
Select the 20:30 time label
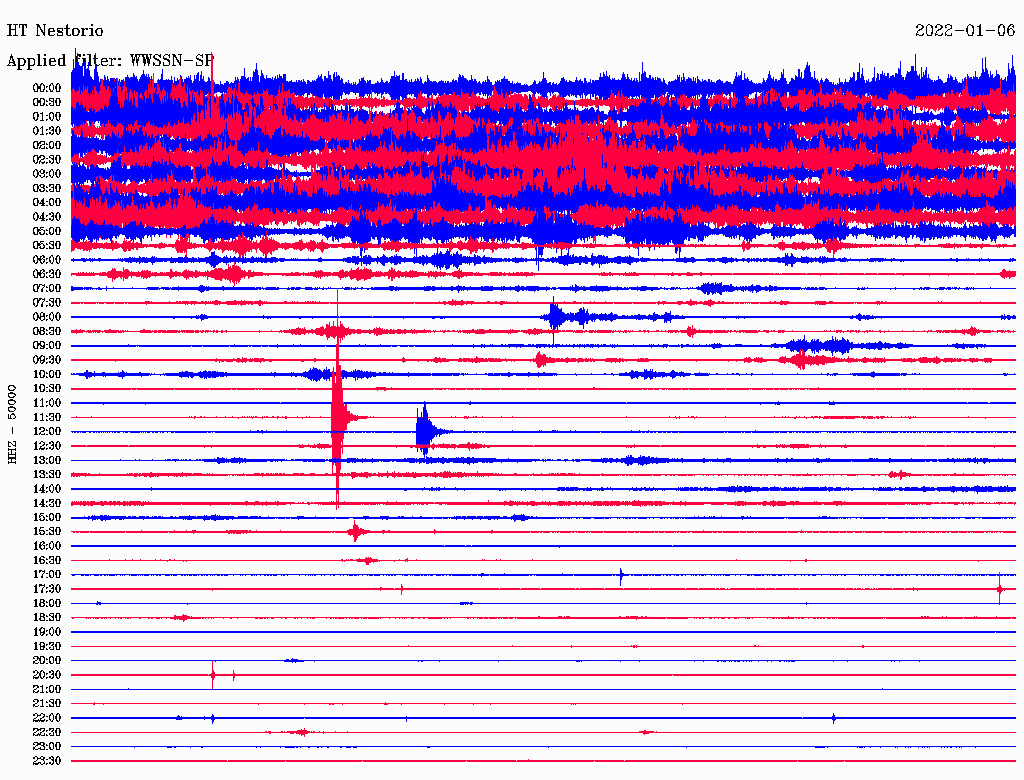[47, 675]
